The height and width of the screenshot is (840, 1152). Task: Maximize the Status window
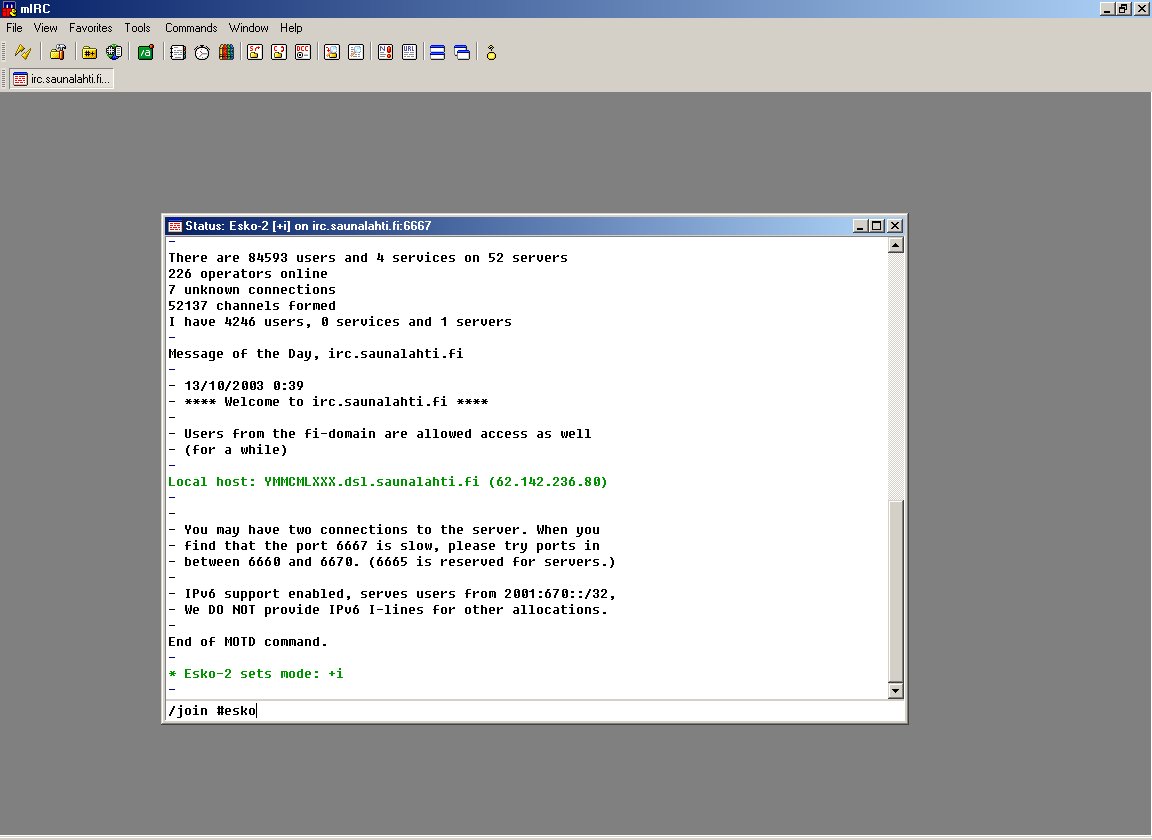click(x=876, y=226)
